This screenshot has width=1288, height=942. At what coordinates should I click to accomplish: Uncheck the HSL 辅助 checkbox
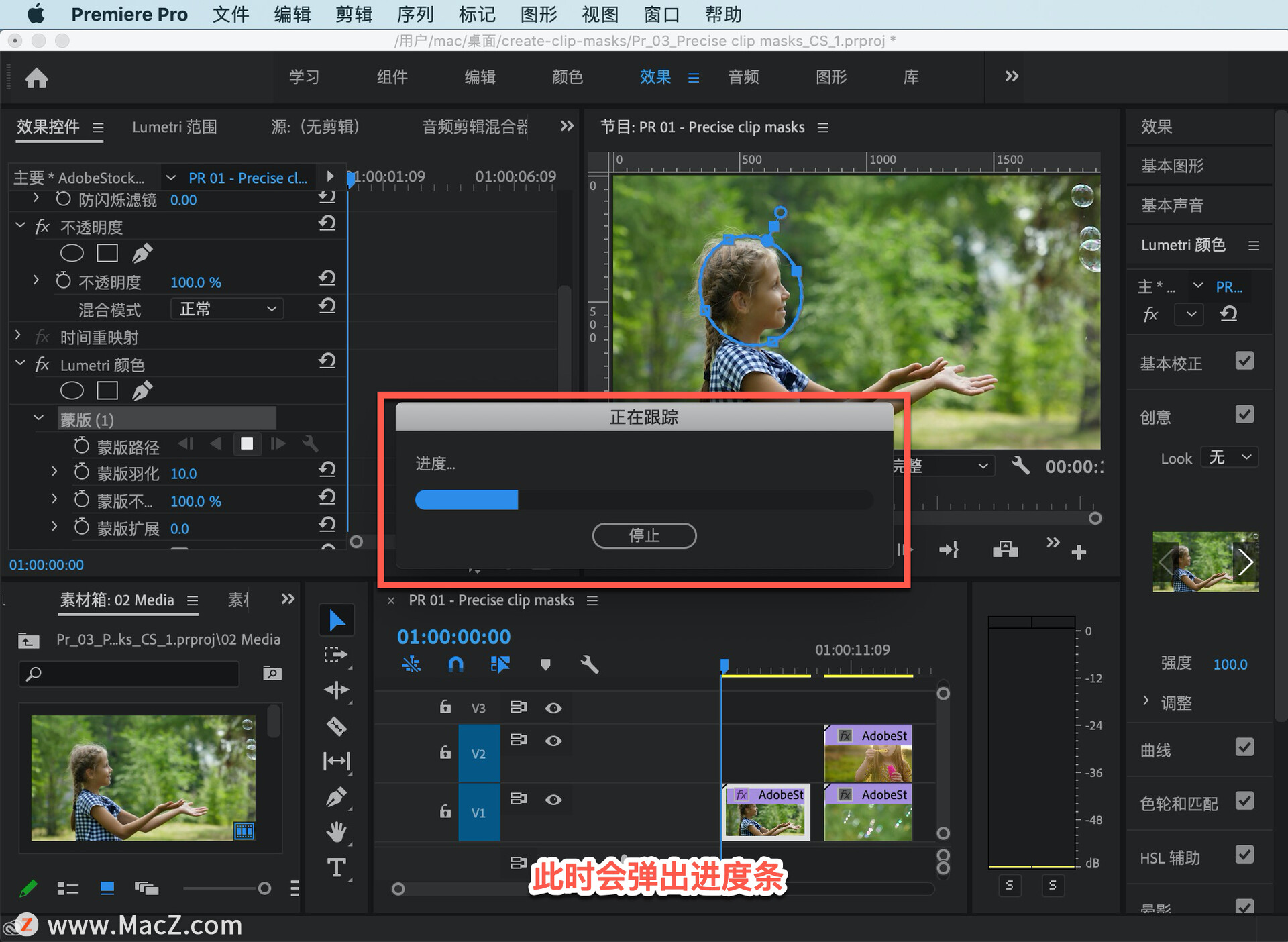point(1244,855)
